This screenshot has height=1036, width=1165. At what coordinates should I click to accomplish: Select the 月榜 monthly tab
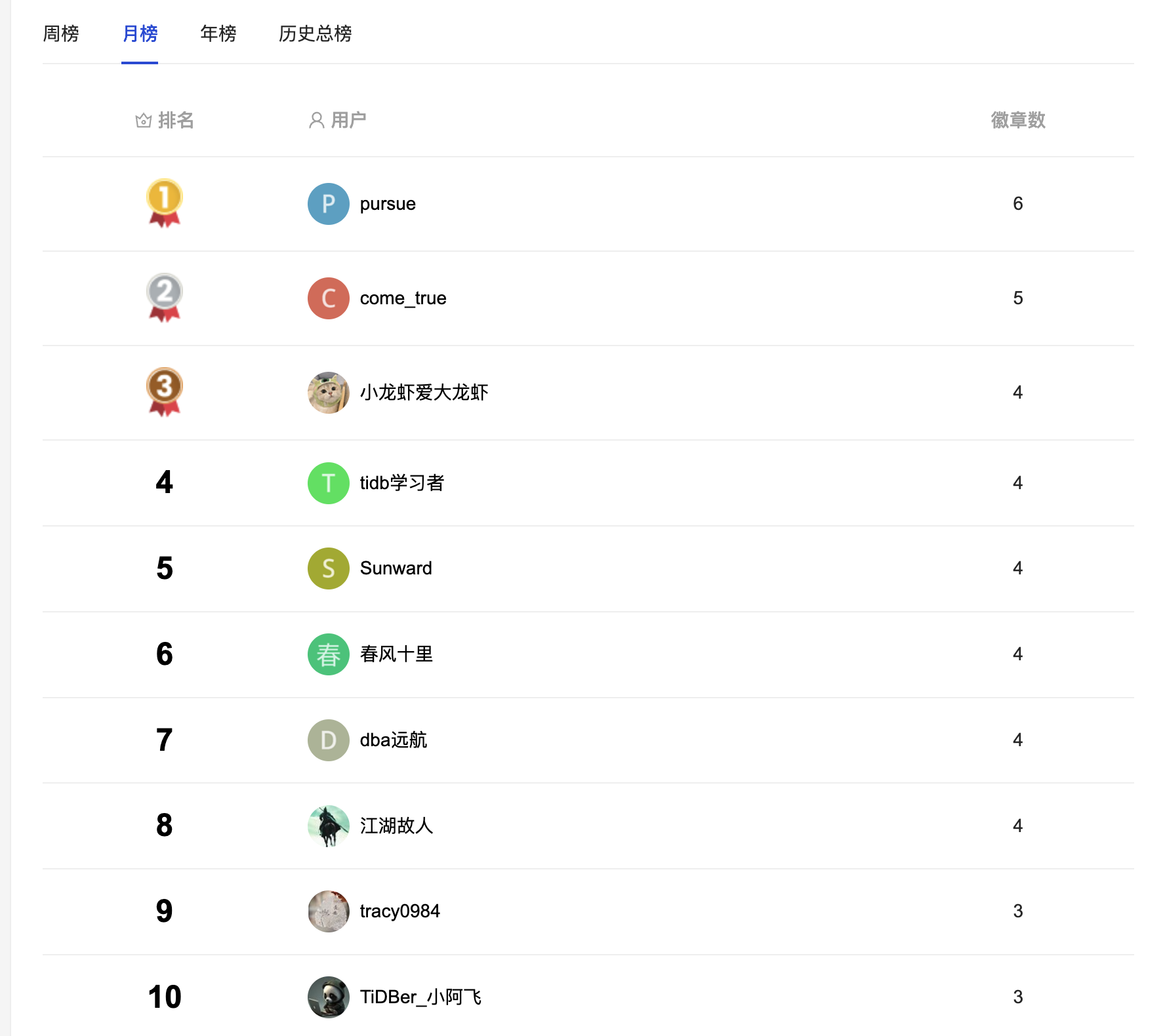point(140,33)
